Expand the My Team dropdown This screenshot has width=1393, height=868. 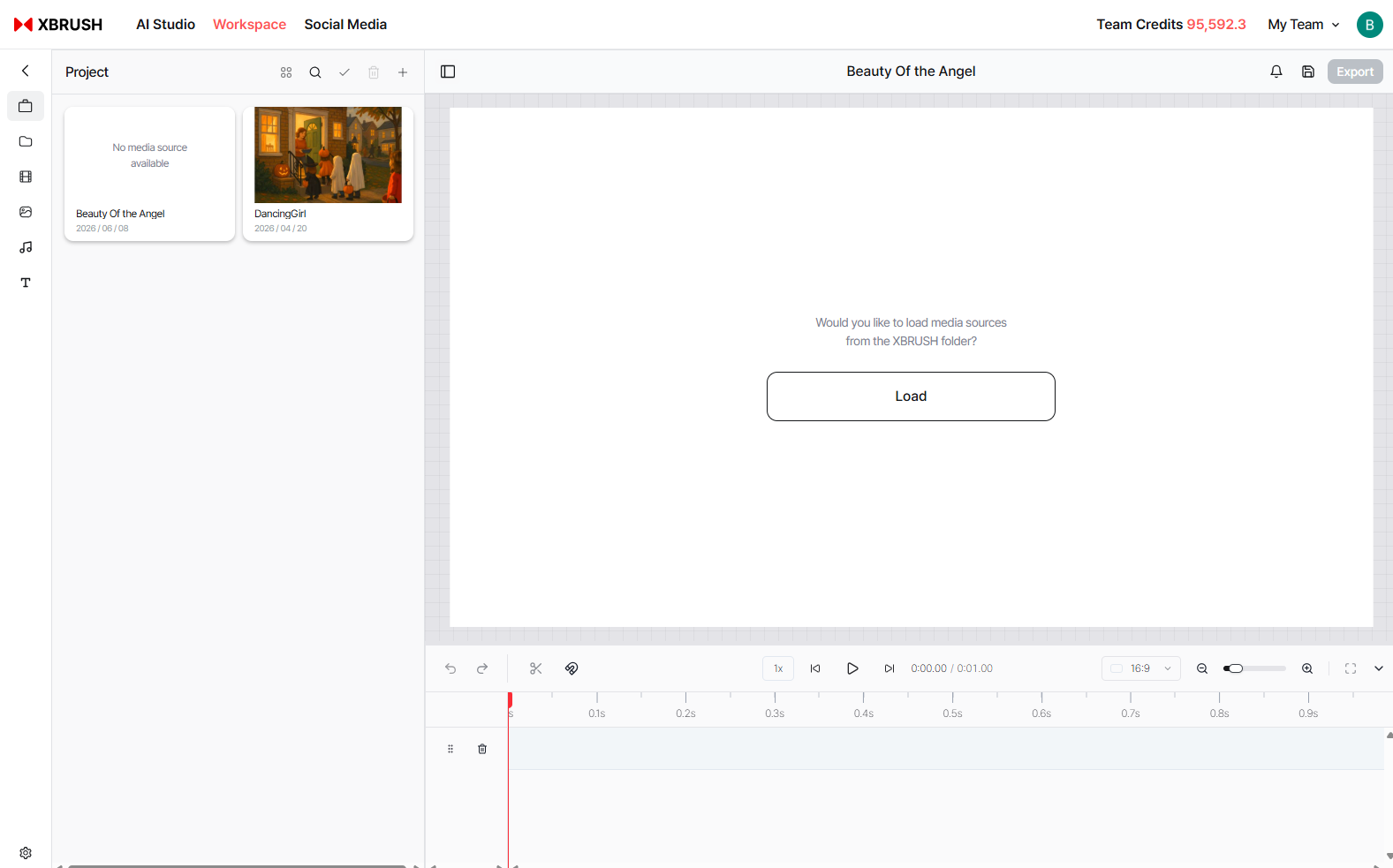1303,25
